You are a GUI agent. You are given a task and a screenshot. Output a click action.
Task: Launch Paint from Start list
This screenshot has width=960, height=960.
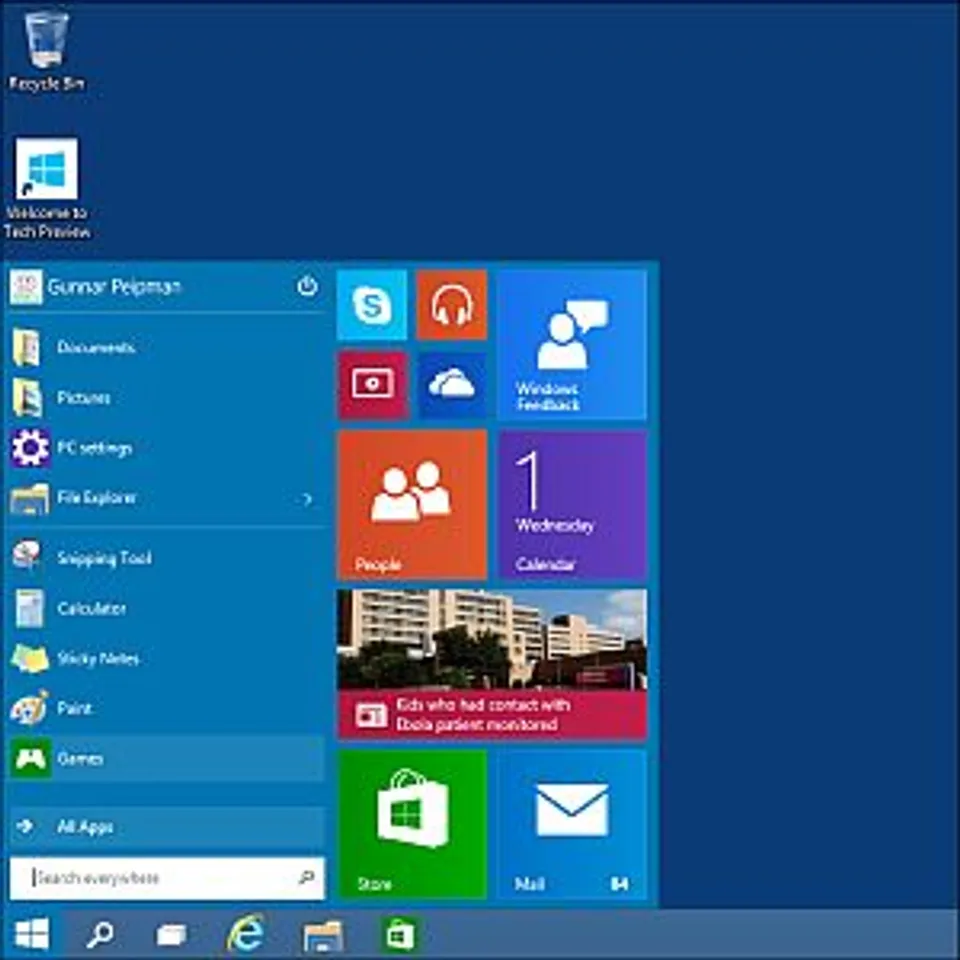click(165, 709)
